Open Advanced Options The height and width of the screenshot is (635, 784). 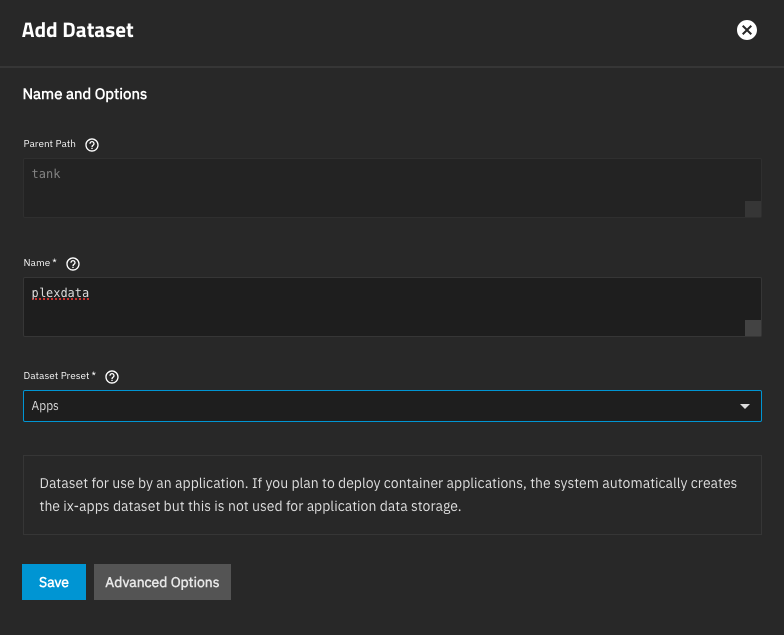[x=162, y=582]
